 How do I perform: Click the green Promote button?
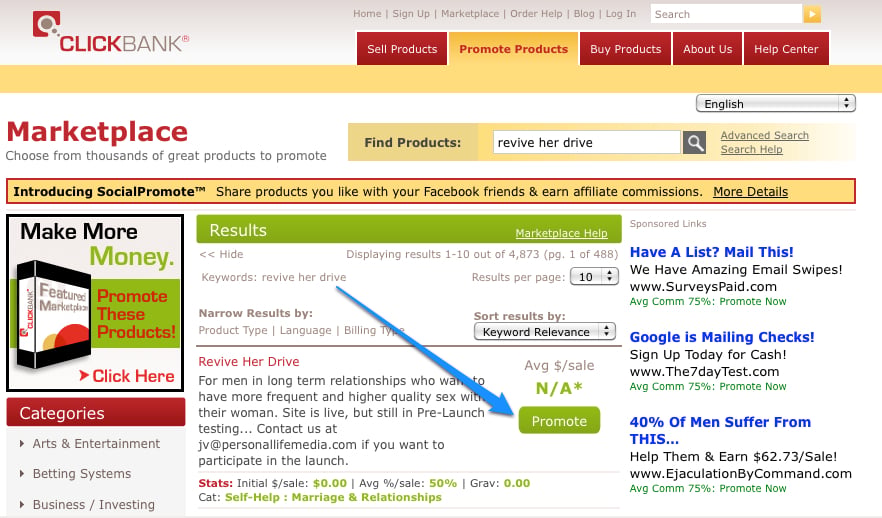559,421
